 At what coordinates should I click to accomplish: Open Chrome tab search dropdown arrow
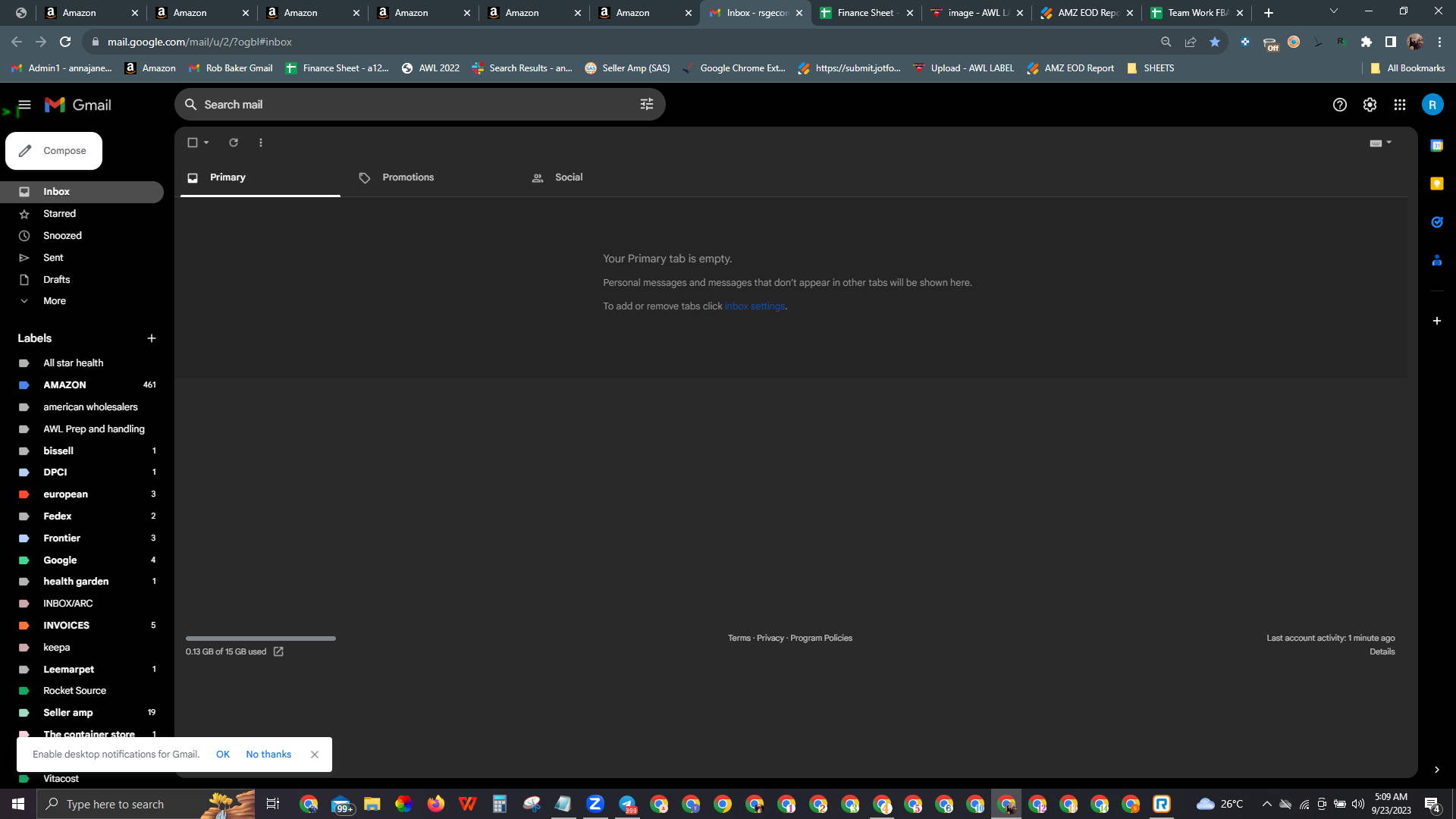(1334, 11)
